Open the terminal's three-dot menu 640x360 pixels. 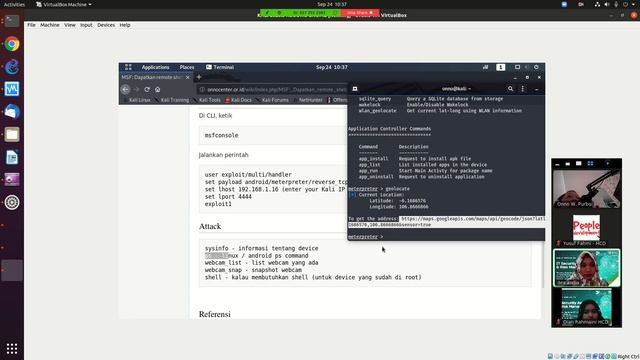coord(522,89)
